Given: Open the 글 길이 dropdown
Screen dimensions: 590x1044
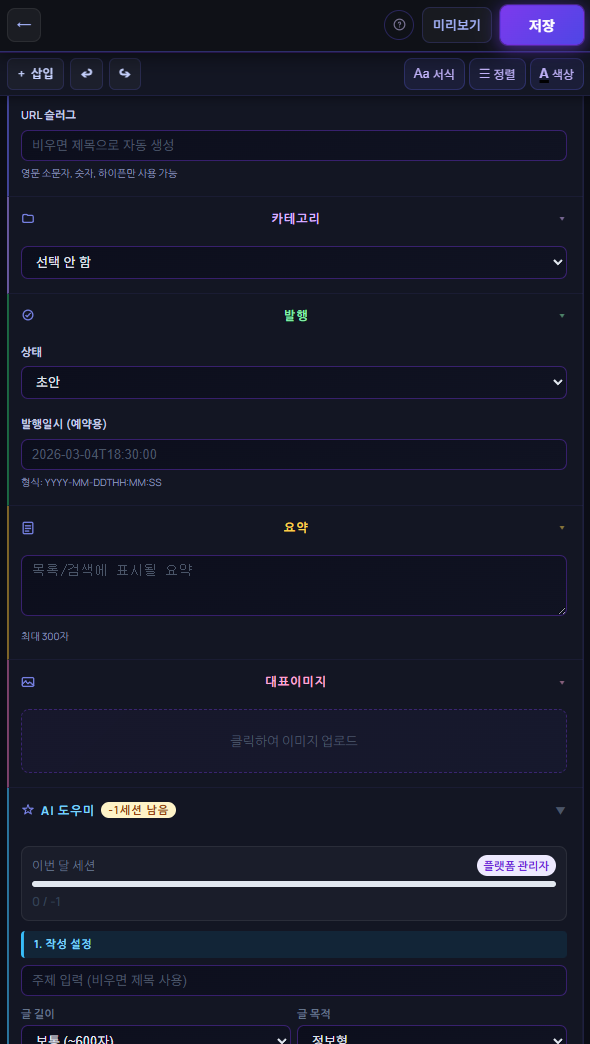Looking at the screenshot, I should (155, 1037).
